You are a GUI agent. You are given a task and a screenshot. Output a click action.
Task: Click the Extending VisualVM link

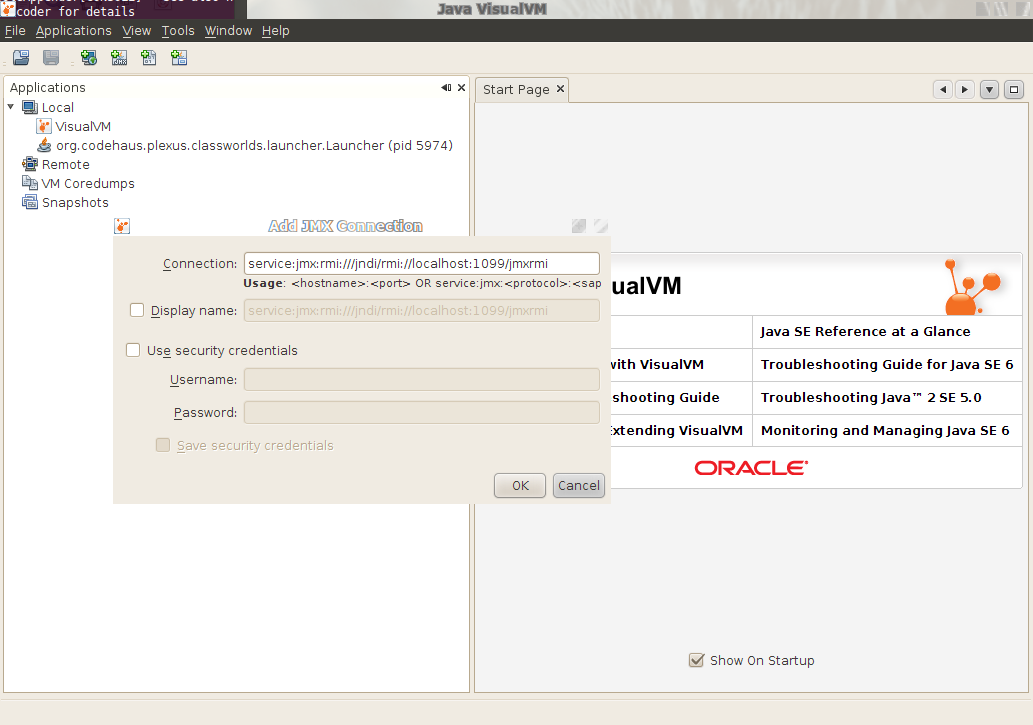coord(677,430)
